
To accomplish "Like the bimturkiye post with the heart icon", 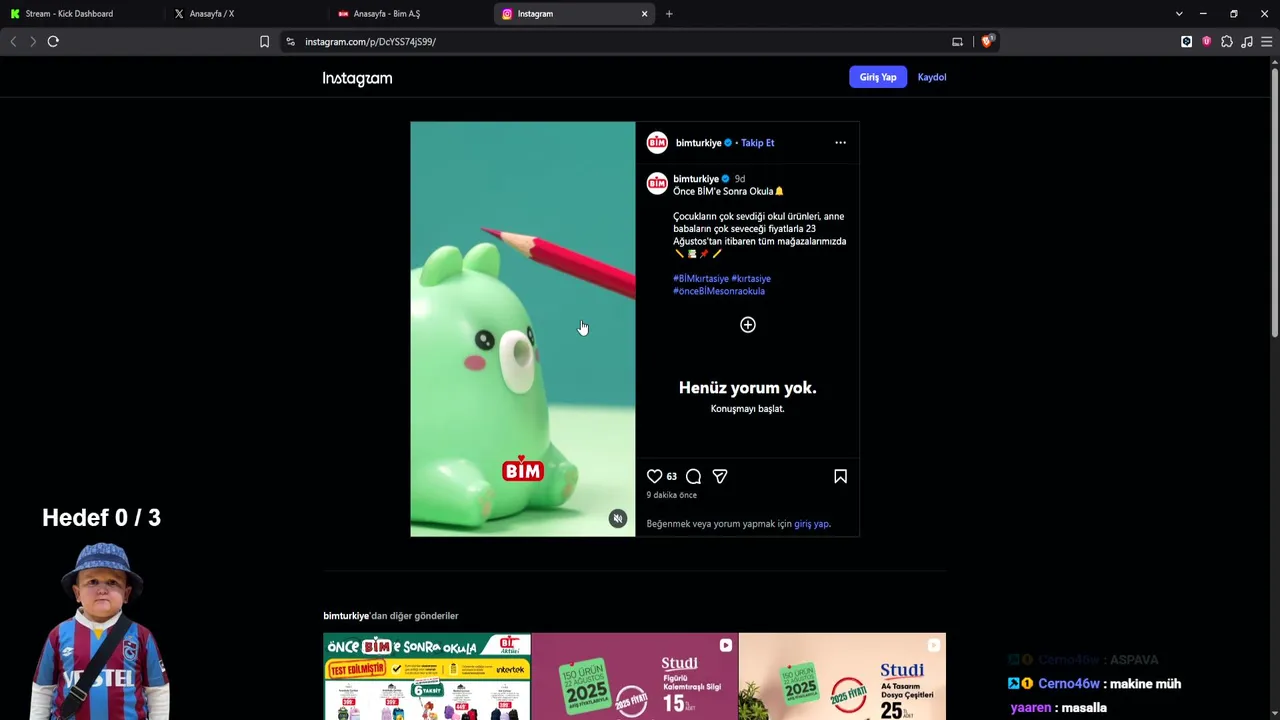I will pos(654,477).
